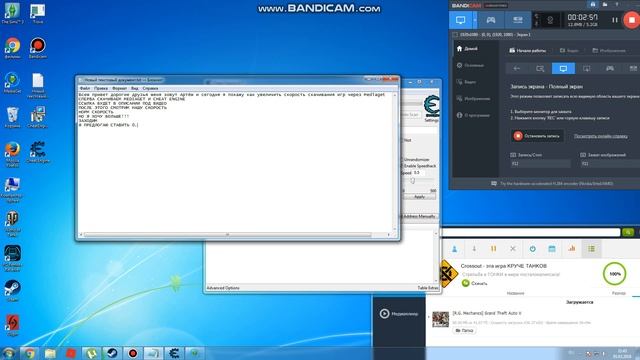Open the Home section in Bandicam sidebar
Viewport: 640px width, 360px height.
tap(467, 49)
